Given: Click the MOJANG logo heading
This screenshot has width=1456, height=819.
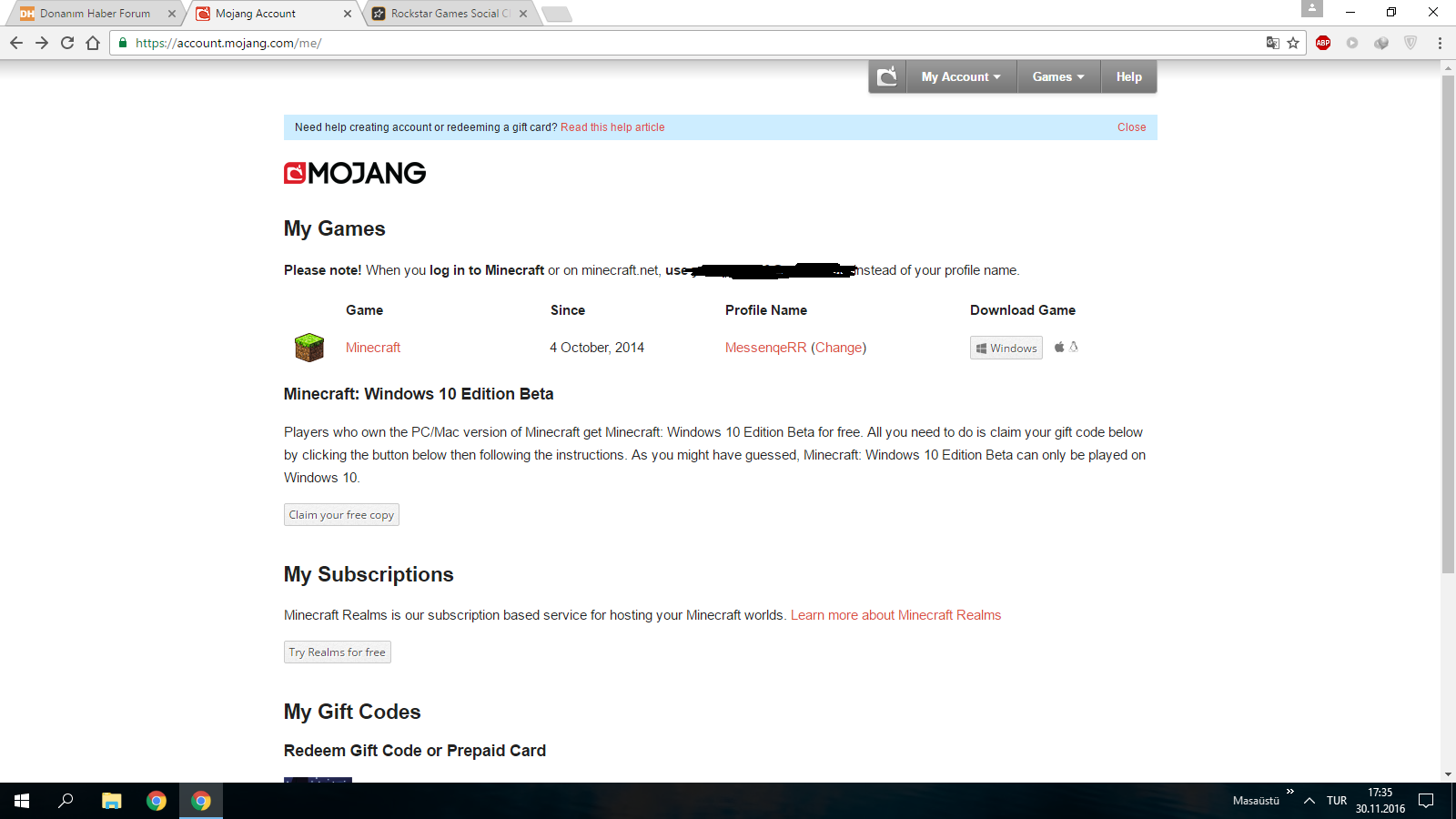Looking at the screenshot, I should click(x=355, y=173).
